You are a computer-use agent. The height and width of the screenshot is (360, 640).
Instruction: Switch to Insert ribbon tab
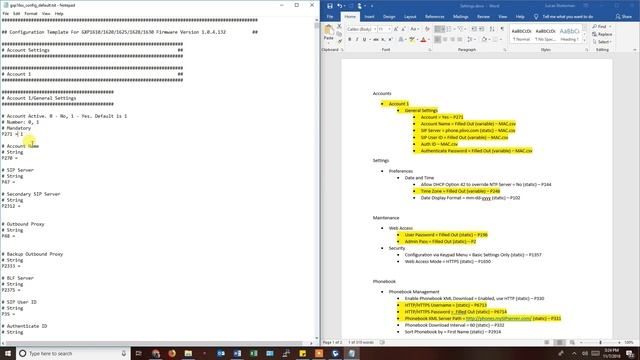pyautogui.click(x=369, y=17)
